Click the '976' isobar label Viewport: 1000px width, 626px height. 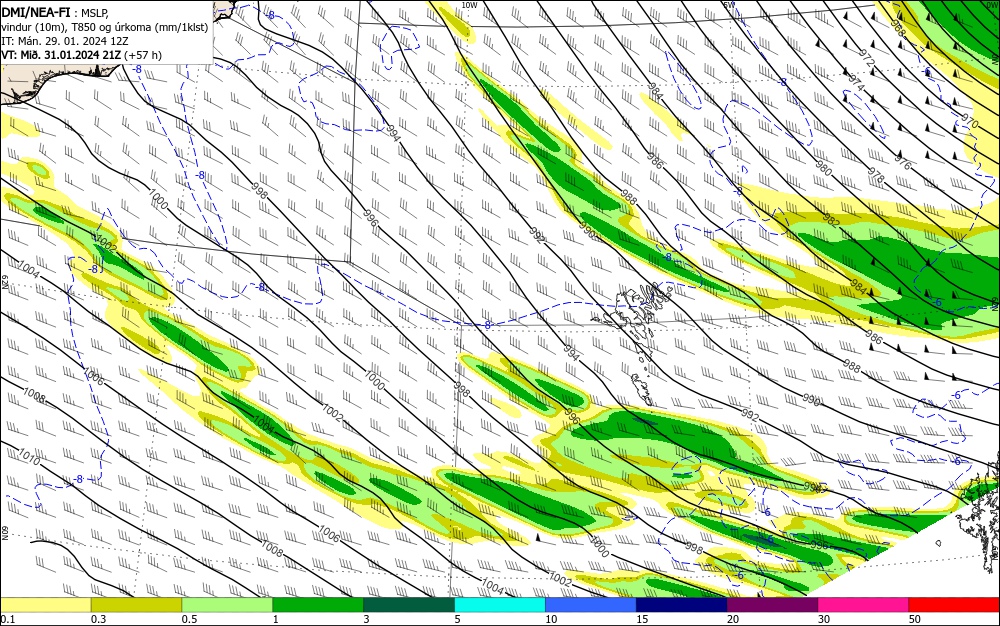point(903,162)
